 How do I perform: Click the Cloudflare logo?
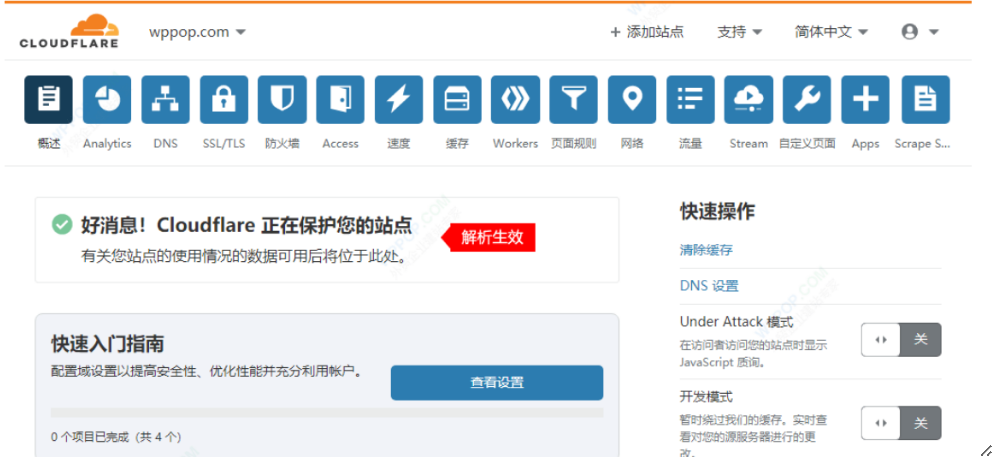(x=69, y=32)
